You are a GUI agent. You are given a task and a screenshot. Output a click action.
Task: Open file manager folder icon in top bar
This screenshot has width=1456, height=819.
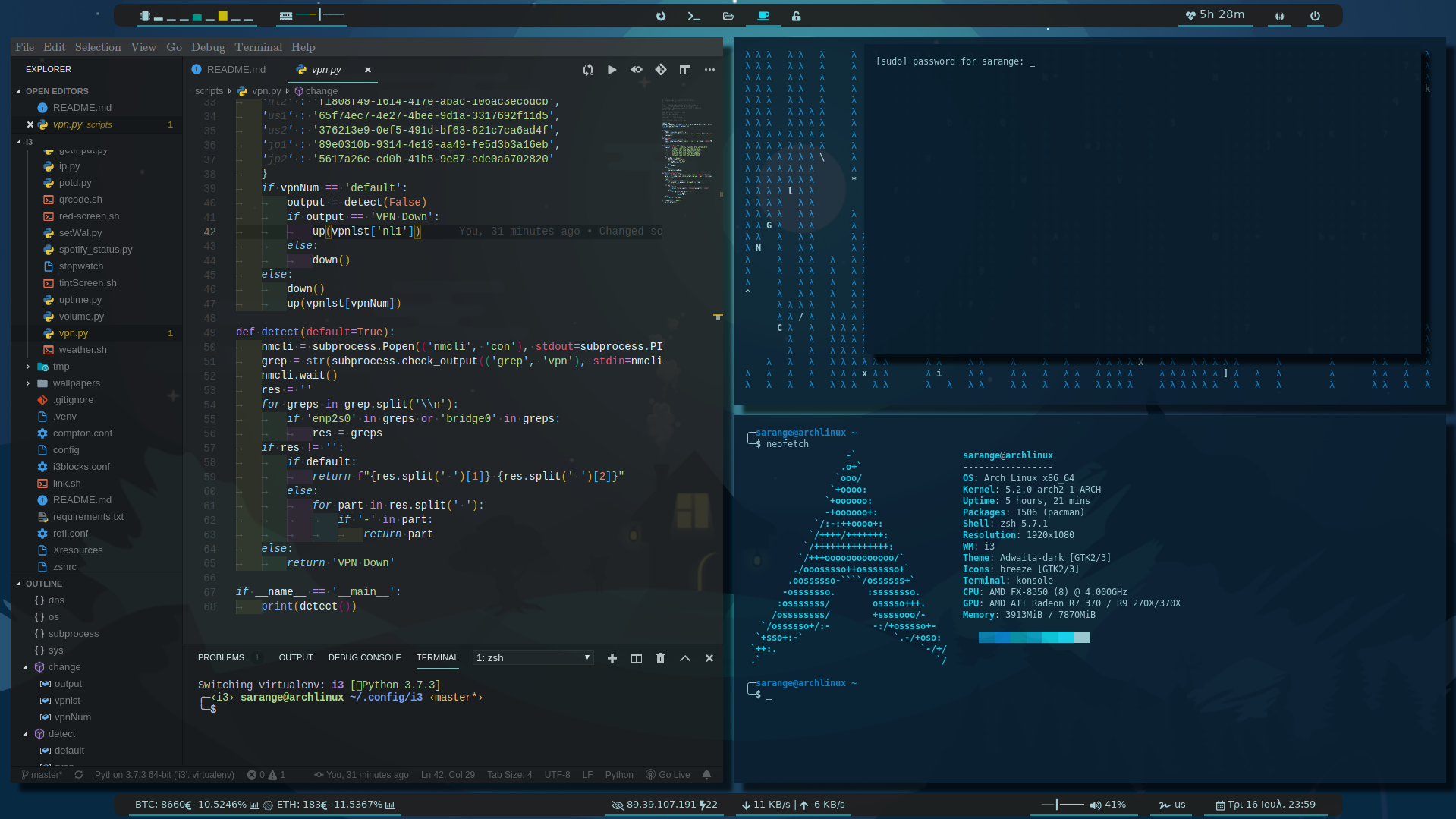tap(728, 16)
